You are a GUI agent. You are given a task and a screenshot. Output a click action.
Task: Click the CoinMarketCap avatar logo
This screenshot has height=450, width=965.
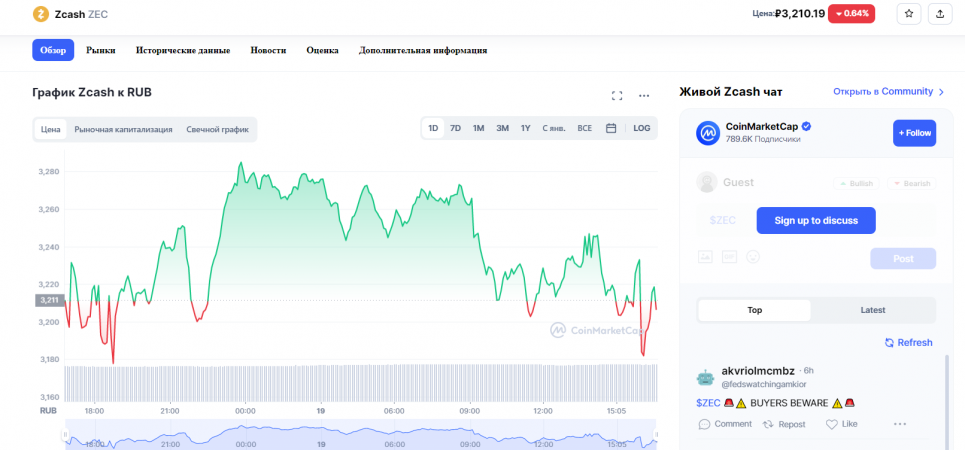708,133
